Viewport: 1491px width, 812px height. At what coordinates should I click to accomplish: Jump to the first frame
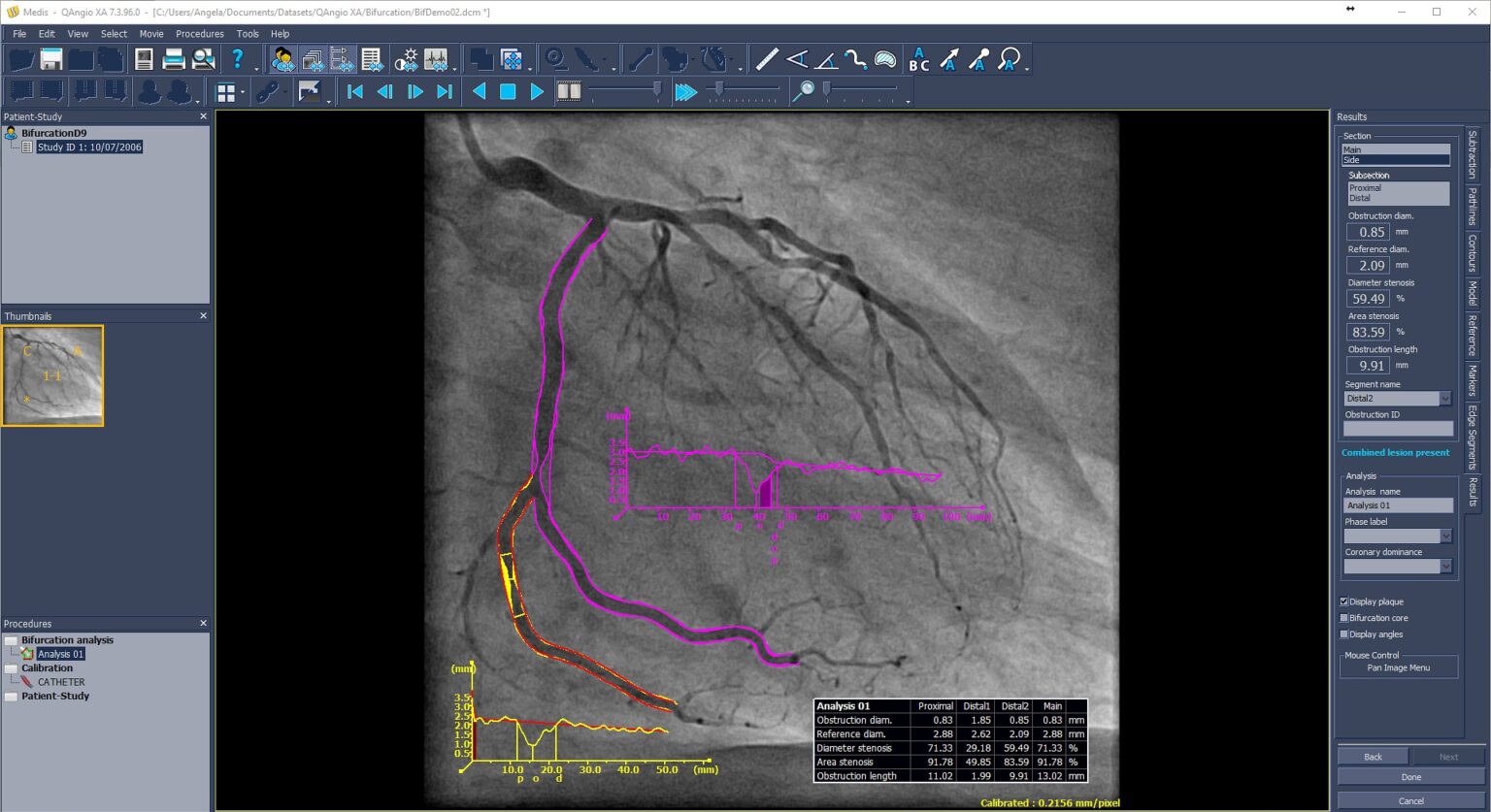click(x=355, y=92)
